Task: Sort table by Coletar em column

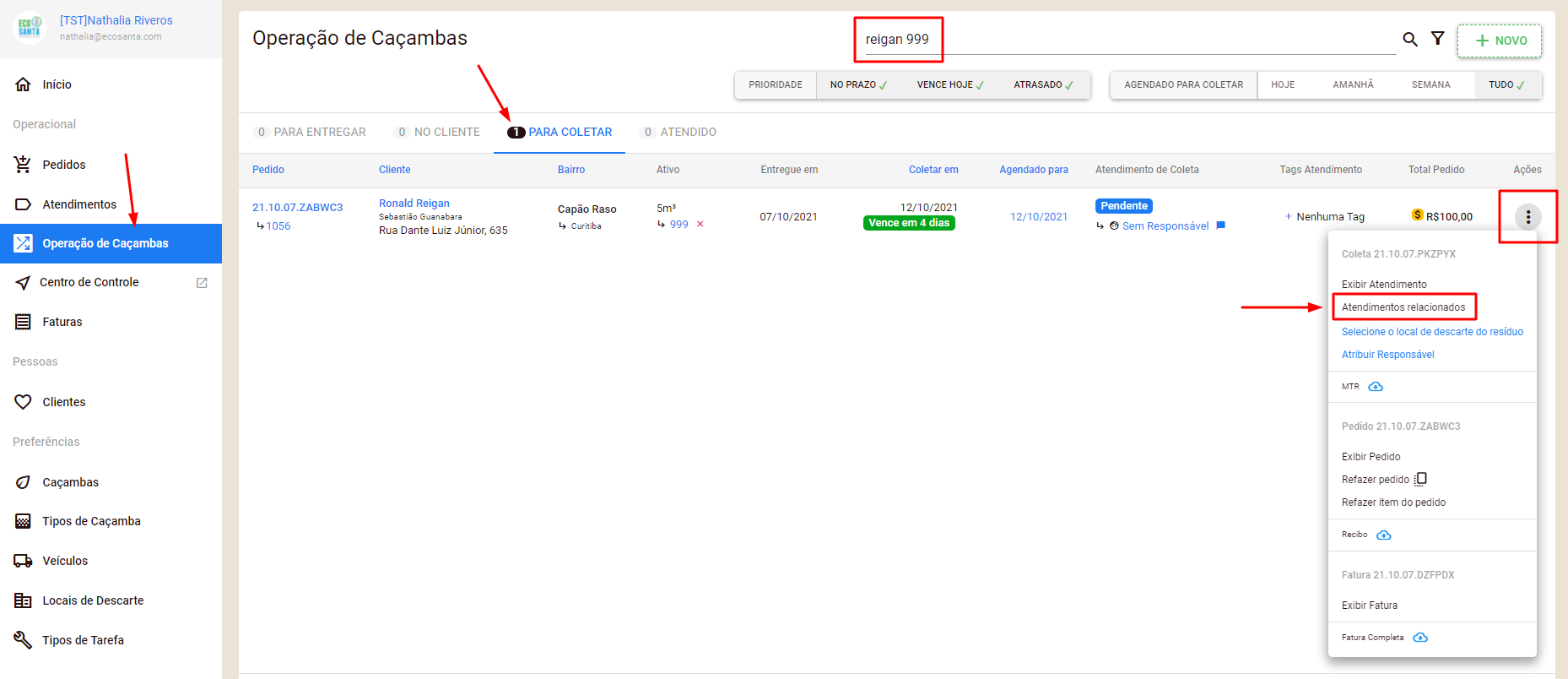Action: 933,170
